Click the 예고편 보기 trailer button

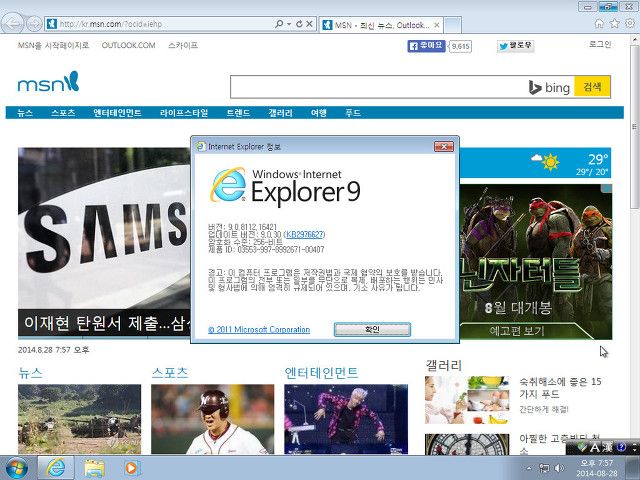[x=517, y=331]
